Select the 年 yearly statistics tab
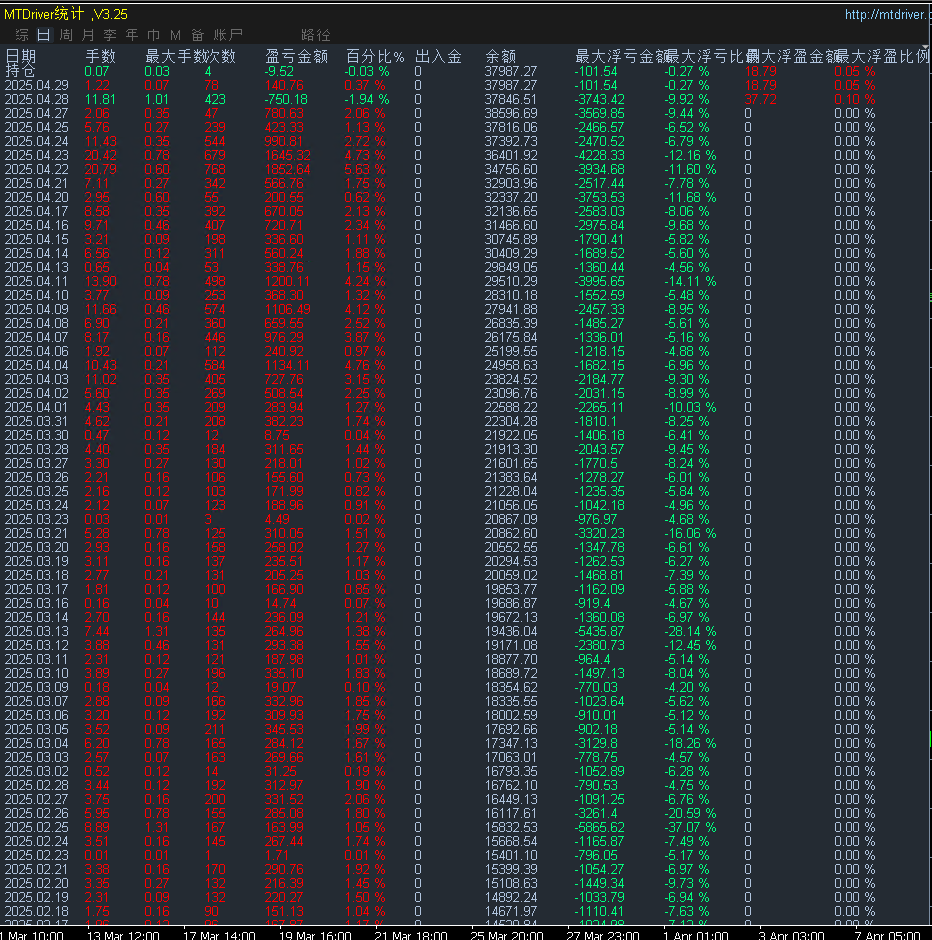 tap(132, 35)
